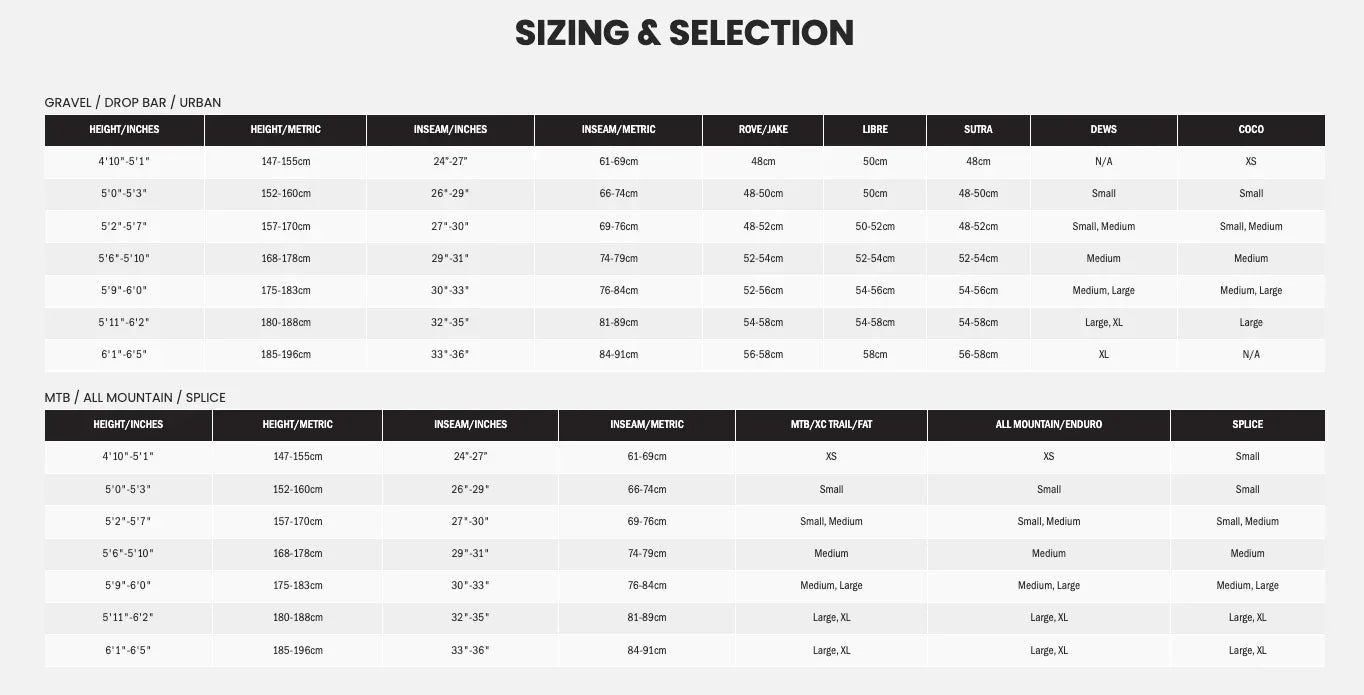
Task: Select the COCO column header
Action: click(1251, 129)
